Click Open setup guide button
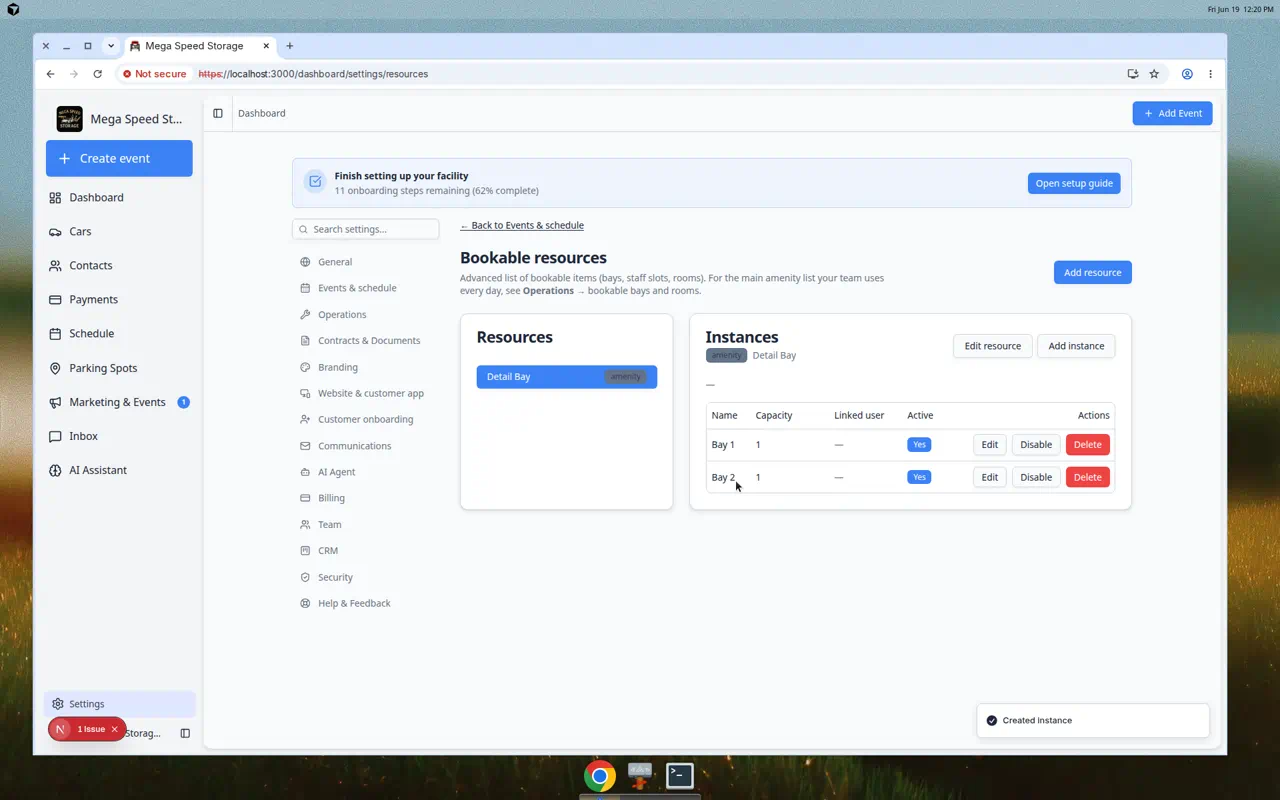 click(1074, 183)
